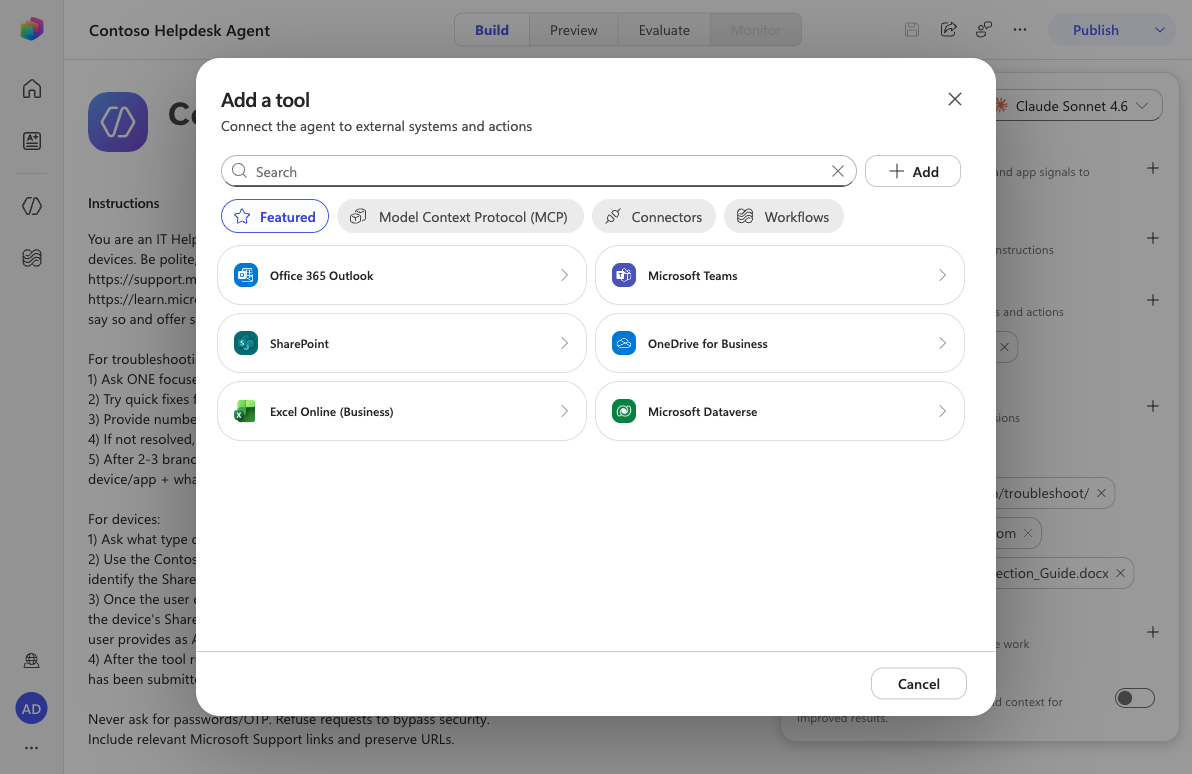
Task: Open the create agent icon in sidebar
Action: coord(32,141)
